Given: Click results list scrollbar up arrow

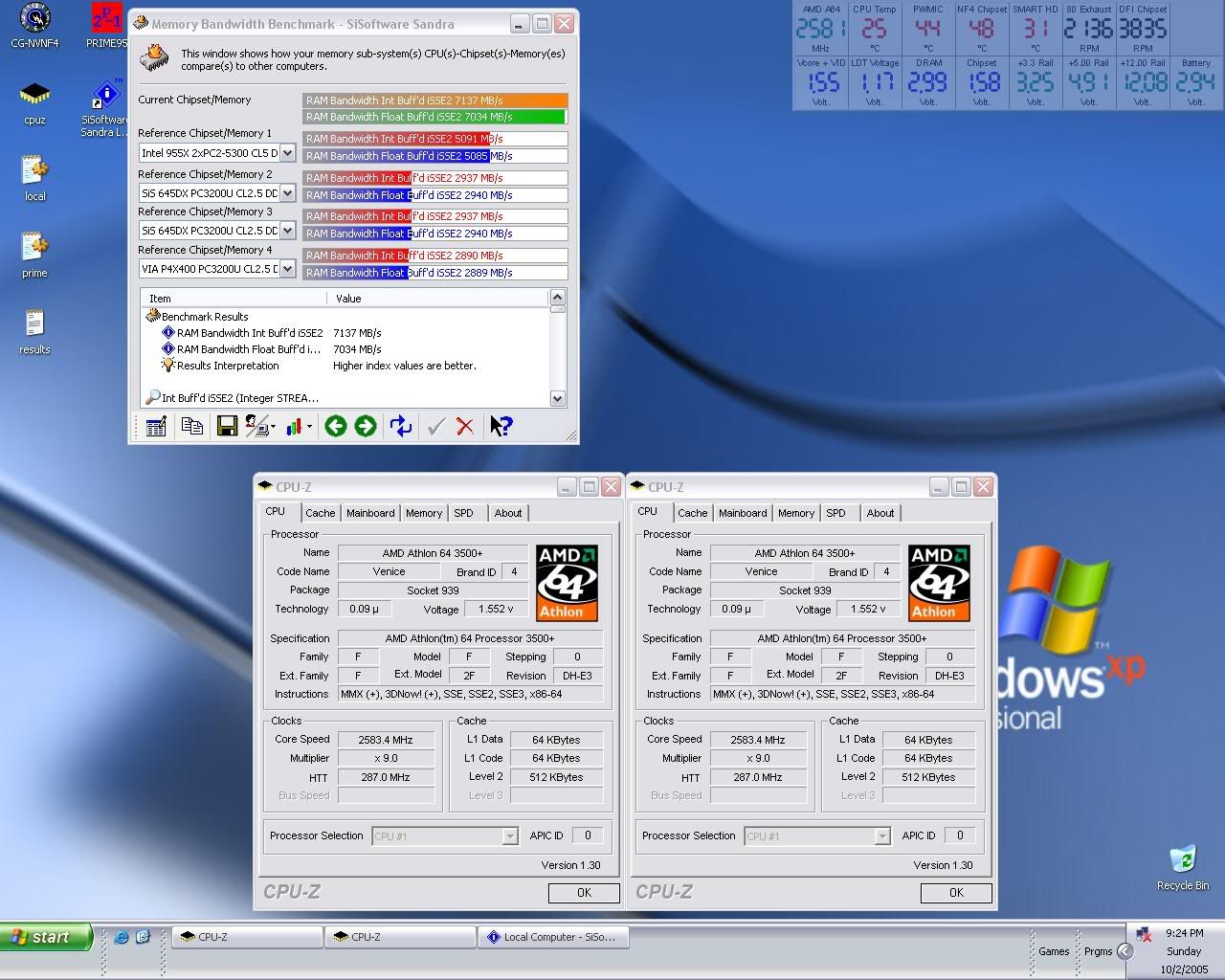Looking at the screenshot, I should pyautogui.click(x=558, y=298).
